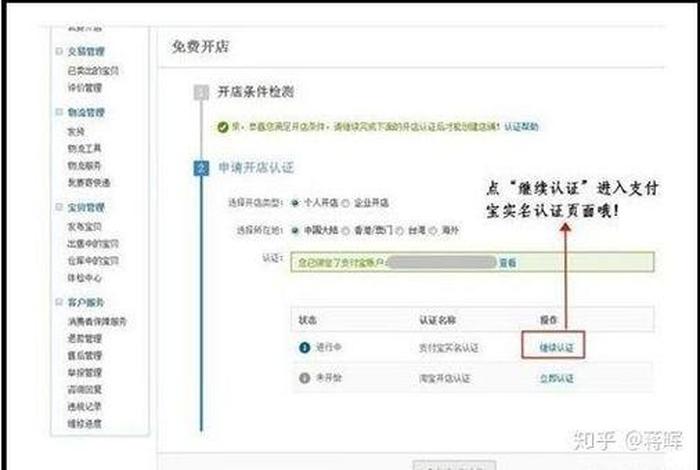Collapse the 物流管理 section toggle box
The width and height of the screenshot is (700, 470).
(59, 112)
